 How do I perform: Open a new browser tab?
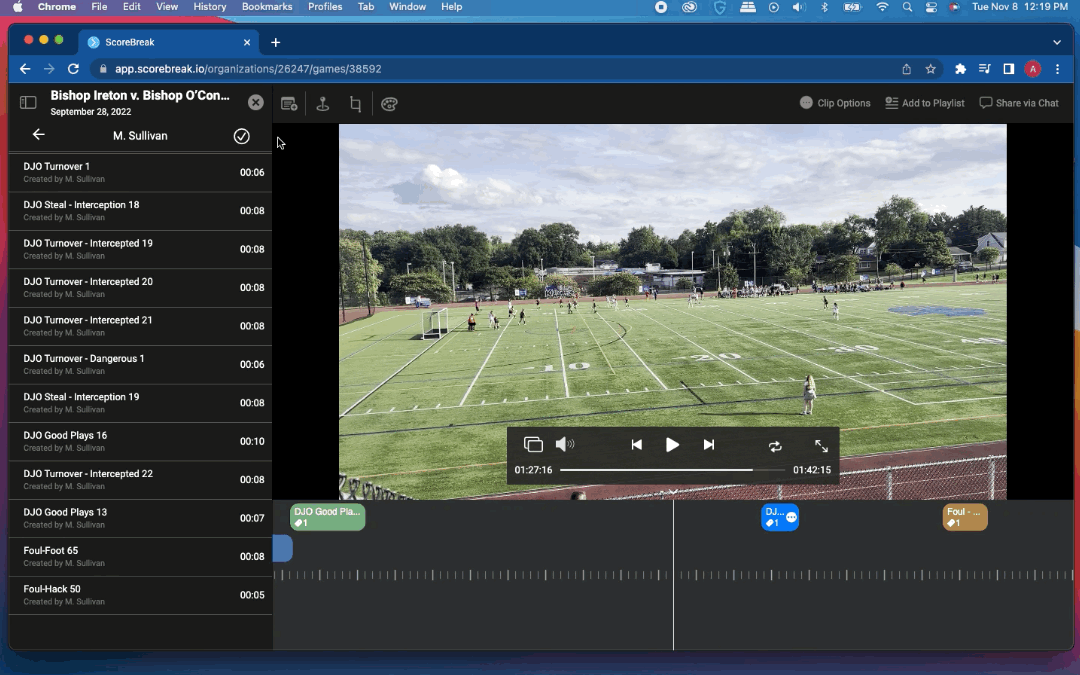(x=276, y=43)
